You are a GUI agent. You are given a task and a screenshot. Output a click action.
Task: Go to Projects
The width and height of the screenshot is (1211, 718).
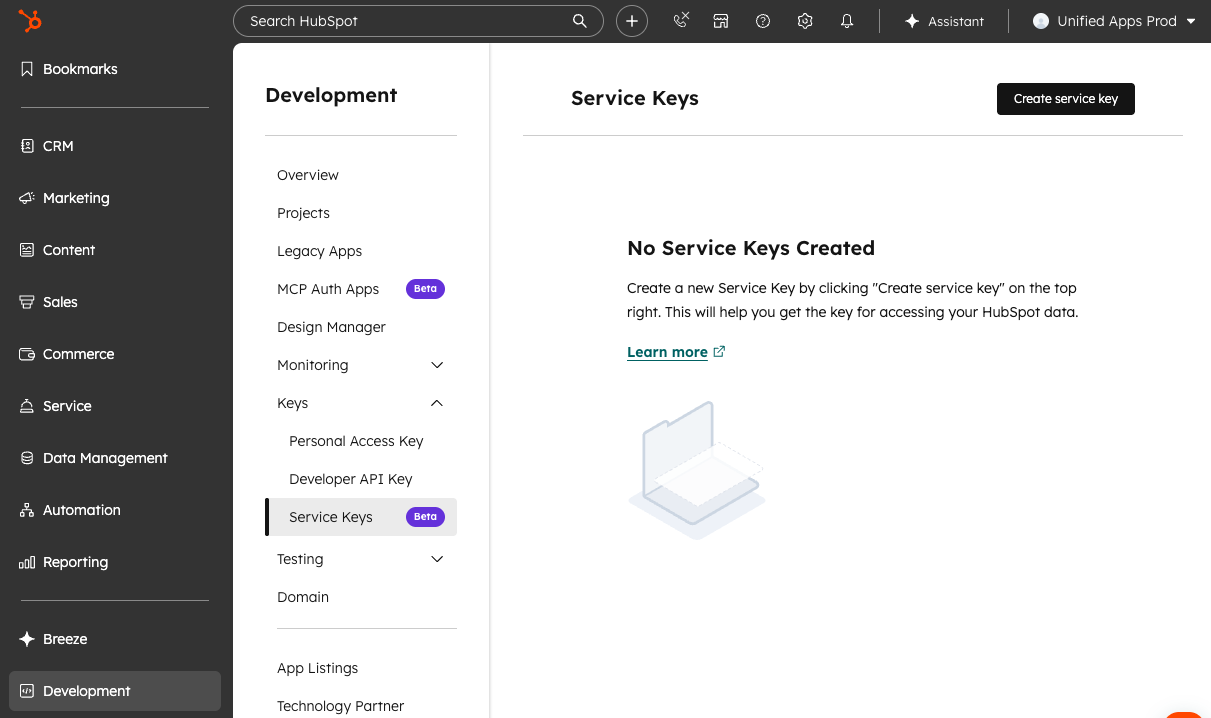tap(303, 213)
